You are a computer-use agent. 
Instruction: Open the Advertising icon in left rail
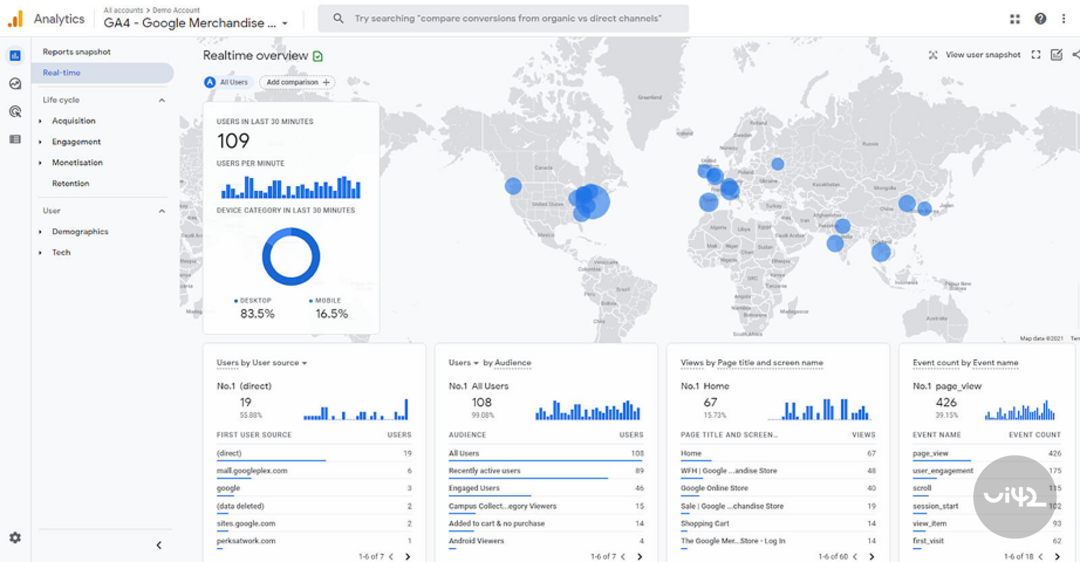[15, 112]
